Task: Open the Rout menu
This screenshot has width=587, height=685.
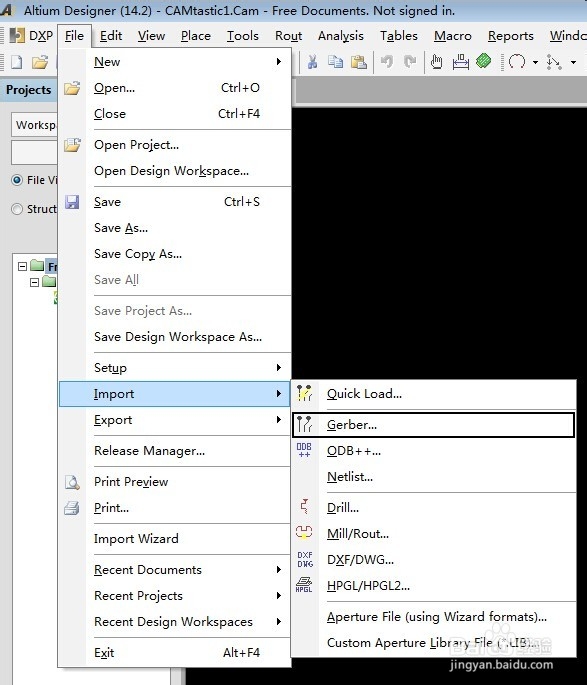Action: tap(288, 36)
